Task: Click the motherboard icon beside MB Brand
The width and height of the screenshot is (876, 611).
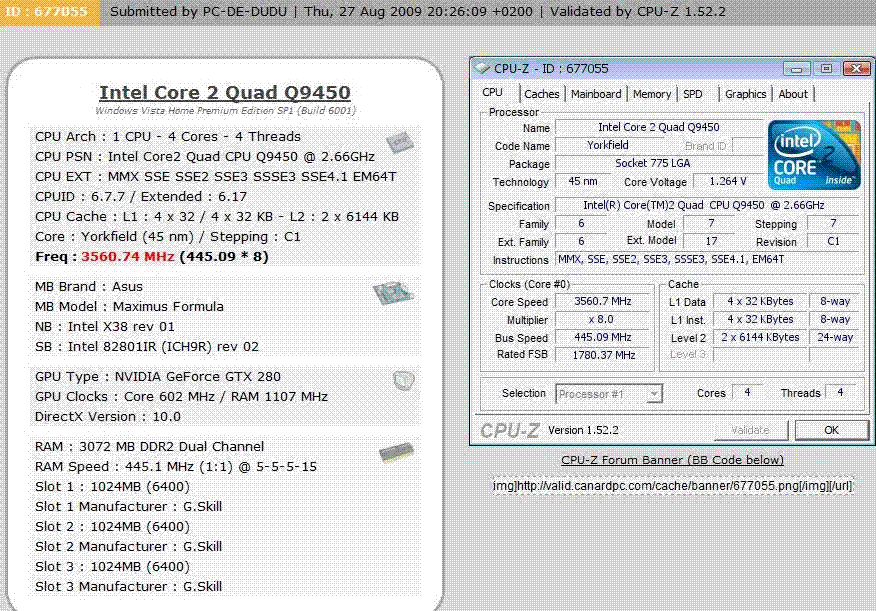Action: click(x=393, y=293)
